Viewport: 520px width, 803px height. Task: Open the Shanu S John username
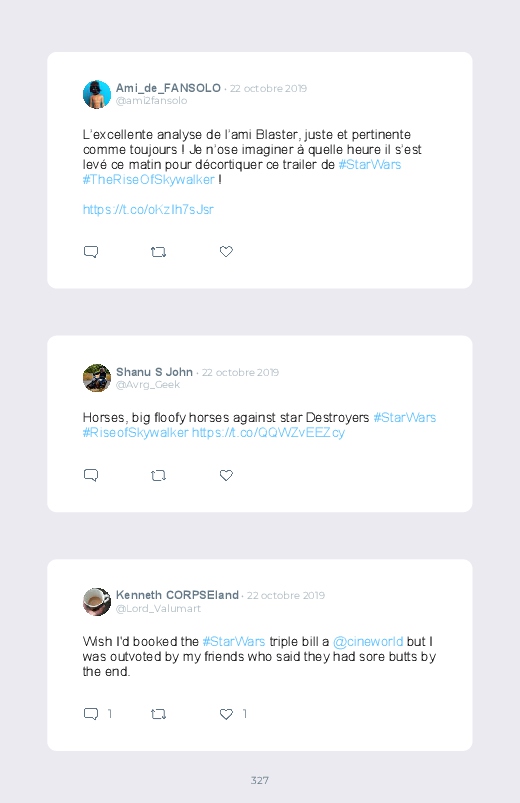click(x=154, y=372)
